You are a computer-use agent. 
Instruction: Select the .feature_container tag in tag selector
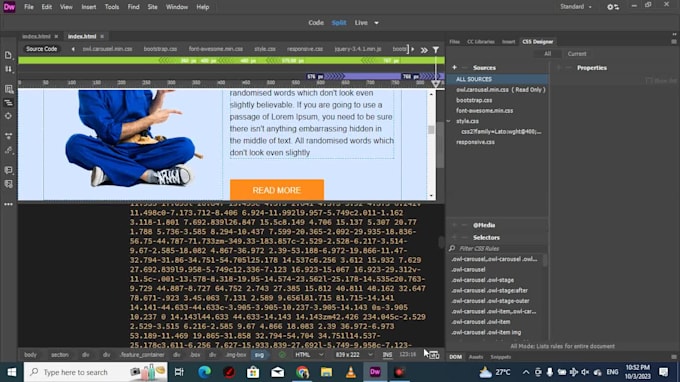click(x=142, y=355)
